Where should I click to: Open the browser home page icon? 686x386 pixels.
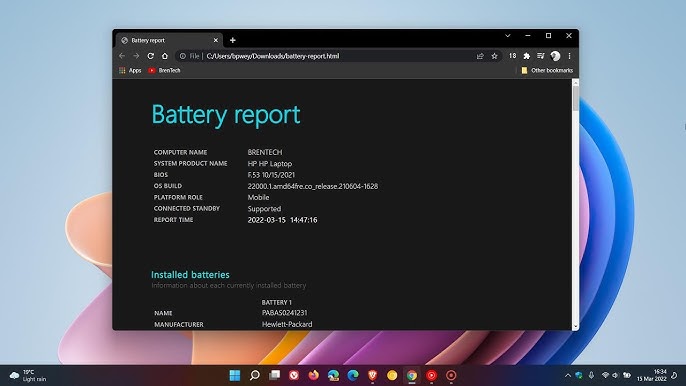164,56
